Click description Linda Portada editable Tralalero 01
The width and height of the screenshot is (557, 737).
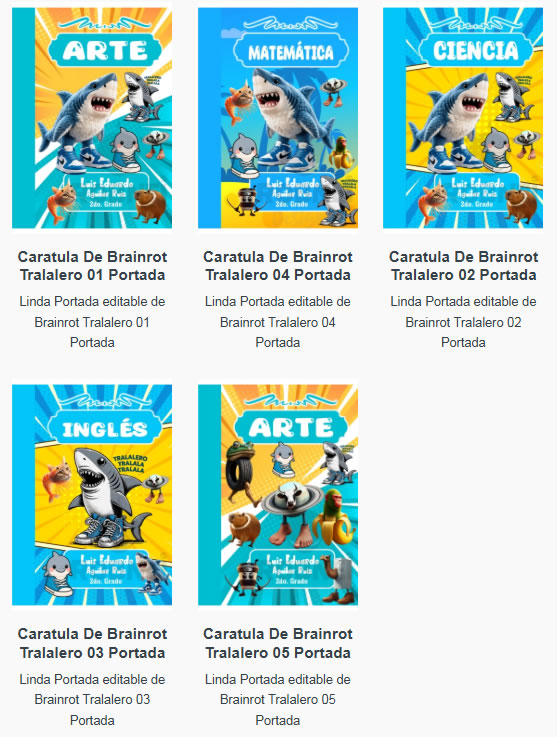(x=92, y=322)
